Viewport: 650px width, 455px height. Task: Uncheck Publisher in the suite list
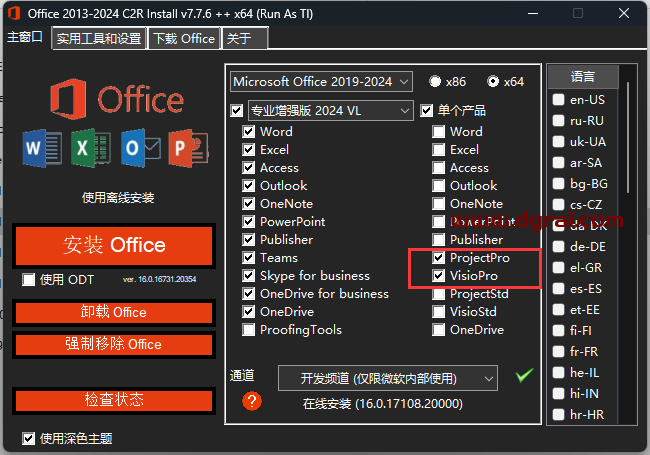tap(248, 240)
